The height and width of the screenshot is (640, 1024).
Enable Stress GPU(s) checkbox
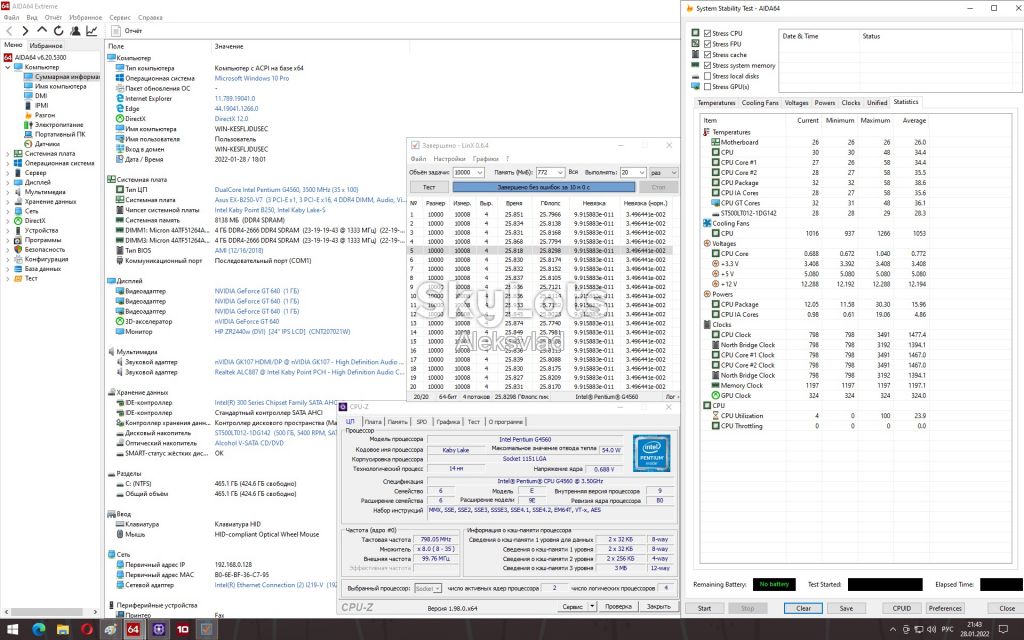click(x=707, y=87)
